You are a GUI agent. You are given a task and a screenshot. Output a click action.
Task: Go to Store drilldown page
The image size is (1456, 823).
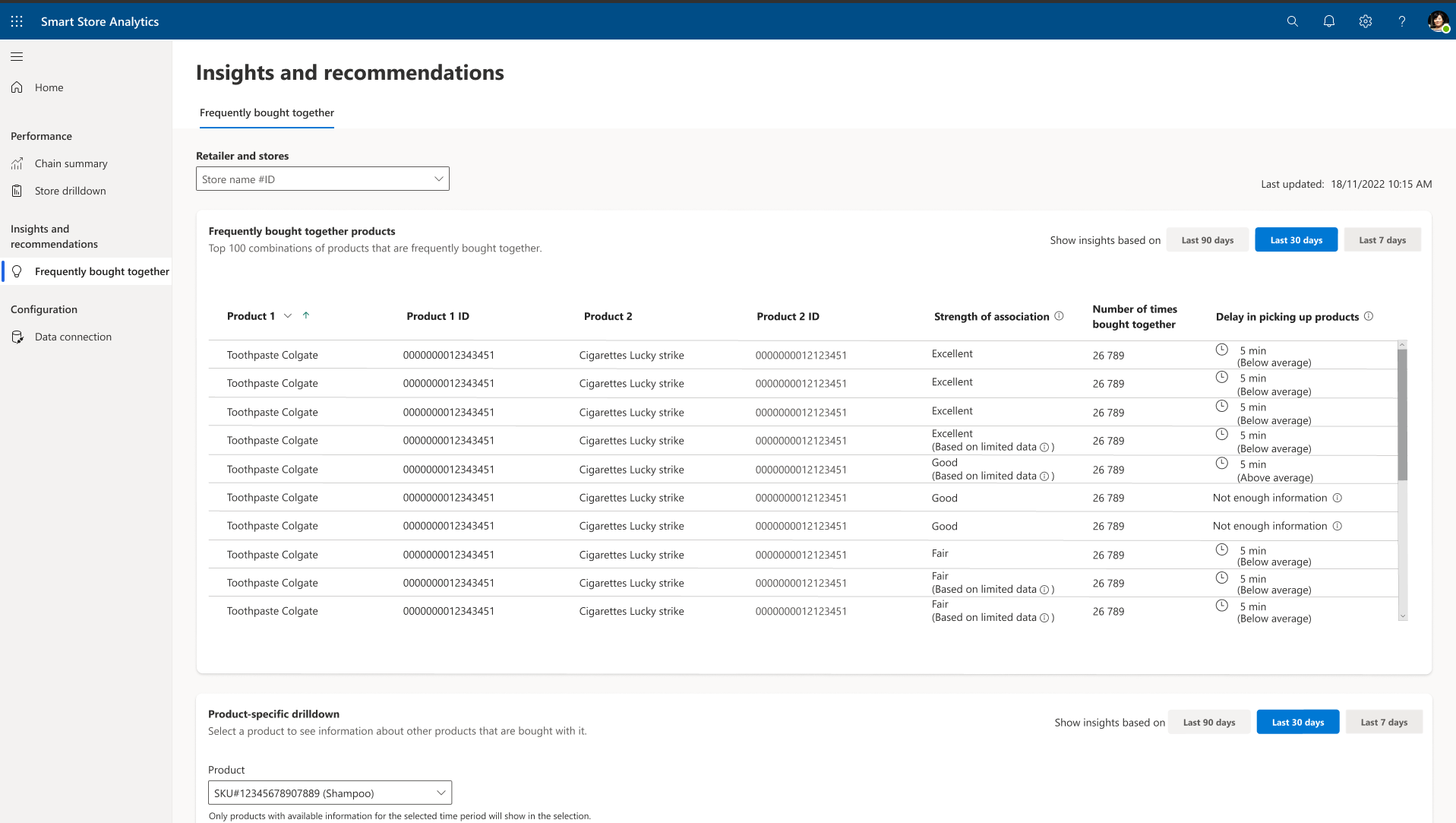(70, 191)
